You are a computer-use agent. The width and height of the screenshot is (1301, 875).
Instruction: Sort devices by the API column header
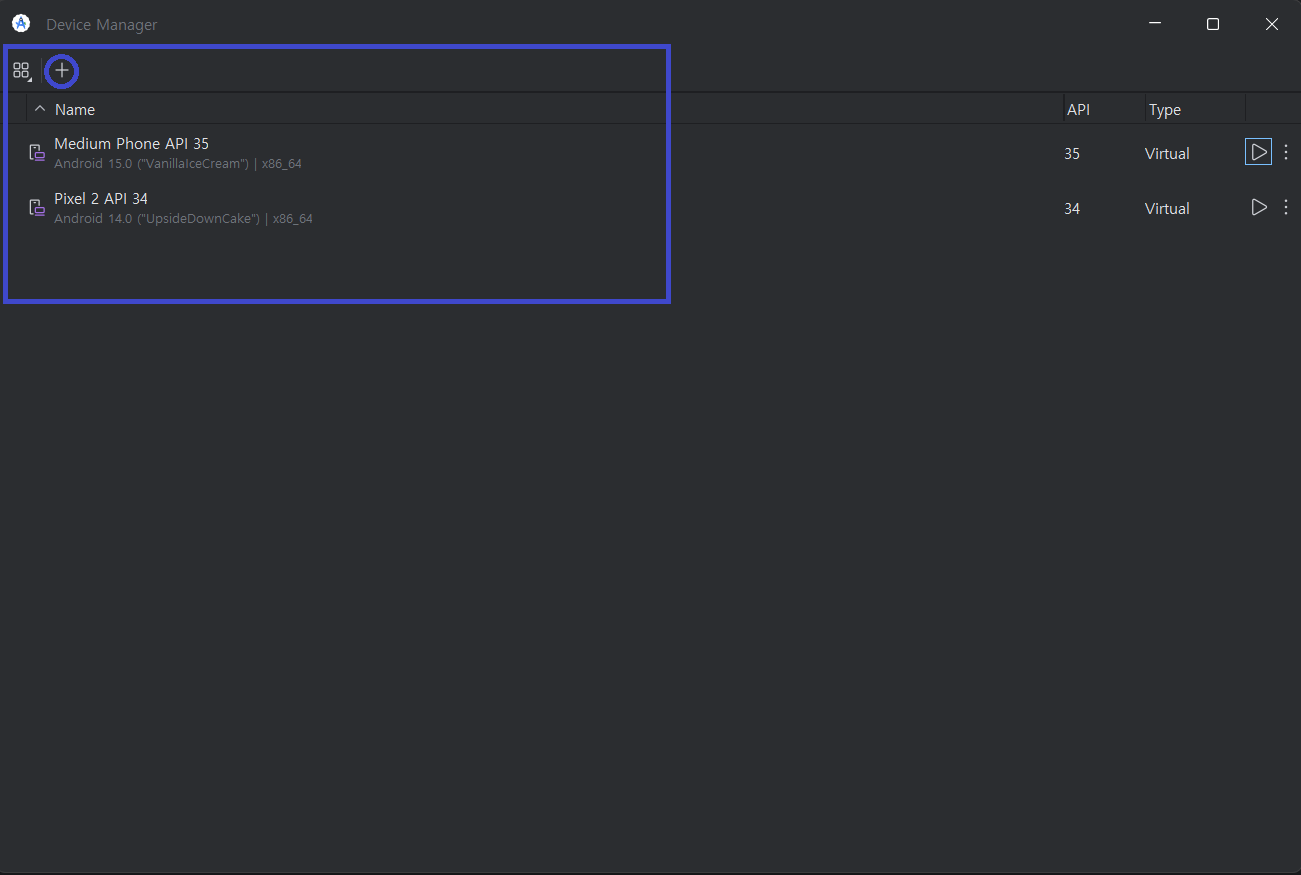click(x=1078, y=110)
